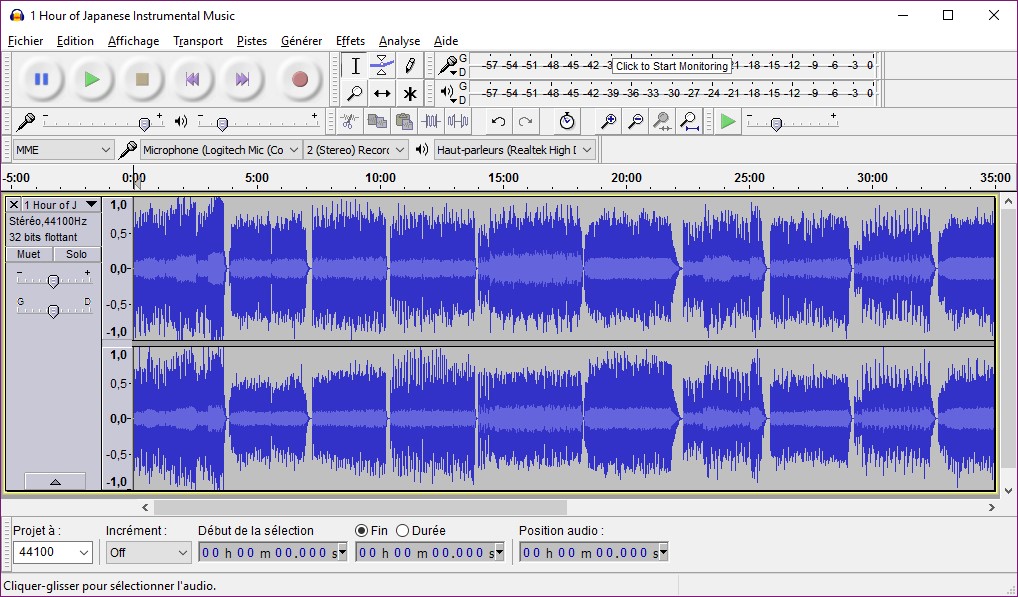
Task: Click the Zoom In magnifier
Action: point(608,122)
